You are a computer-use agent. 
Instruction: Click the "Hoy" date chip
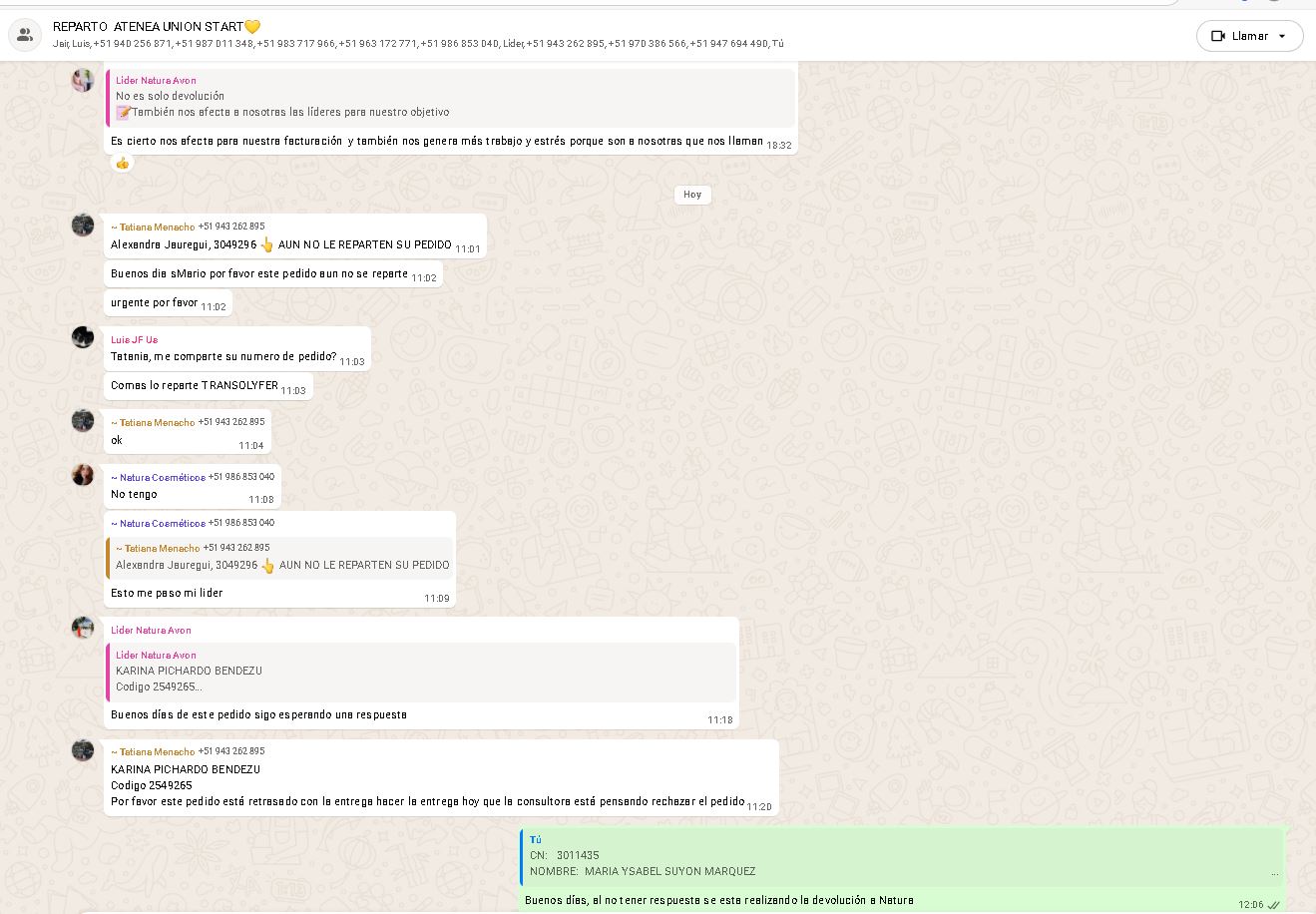(x=692, y=195)
